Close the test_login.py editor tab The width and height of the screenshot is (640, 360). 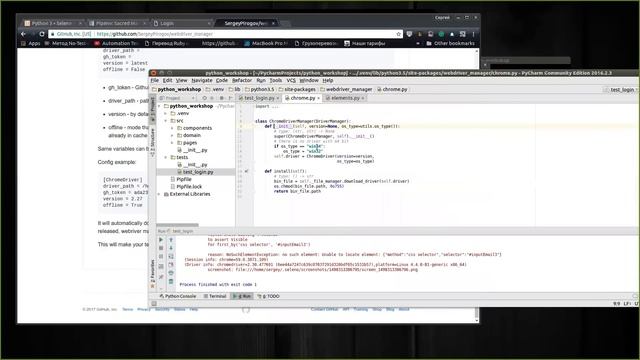[x=278, y=98]
